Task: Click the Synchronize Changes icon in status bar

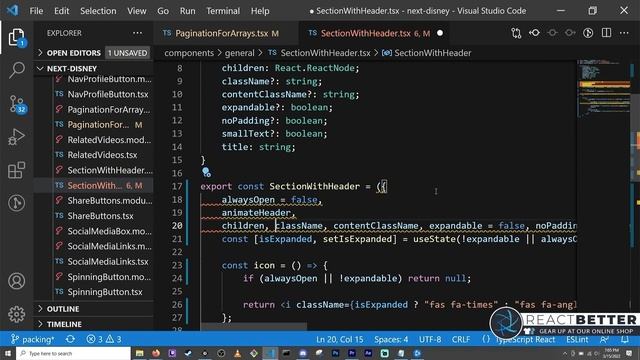Action: (70, 339)
